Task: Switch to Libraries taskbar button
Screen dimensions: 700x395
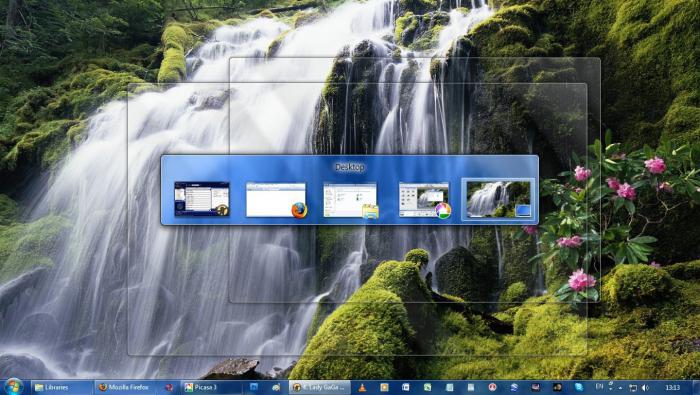Action: [62, 387]
